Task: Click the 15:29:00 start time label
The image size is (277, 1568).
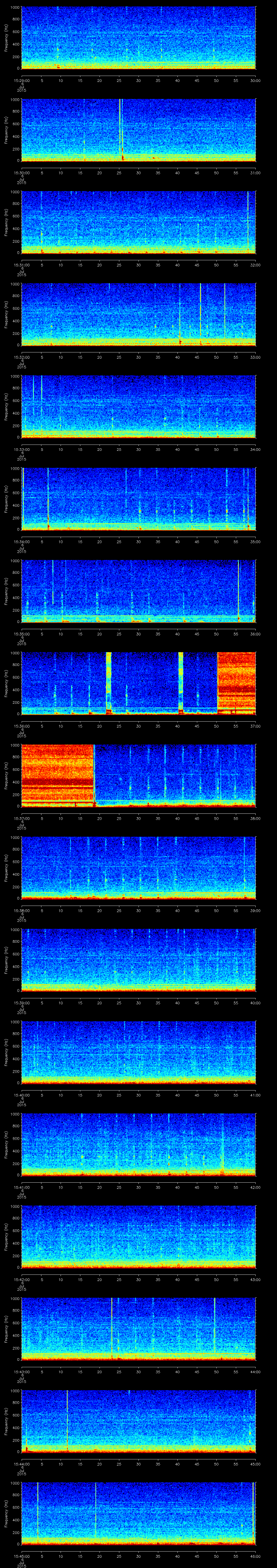Action: coord(21,80)
